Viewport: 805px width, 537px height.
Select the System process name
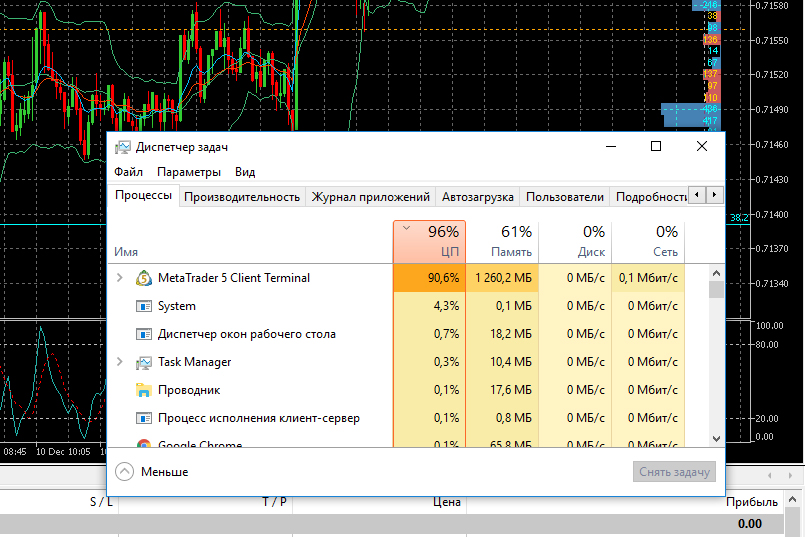click(177, 306)
